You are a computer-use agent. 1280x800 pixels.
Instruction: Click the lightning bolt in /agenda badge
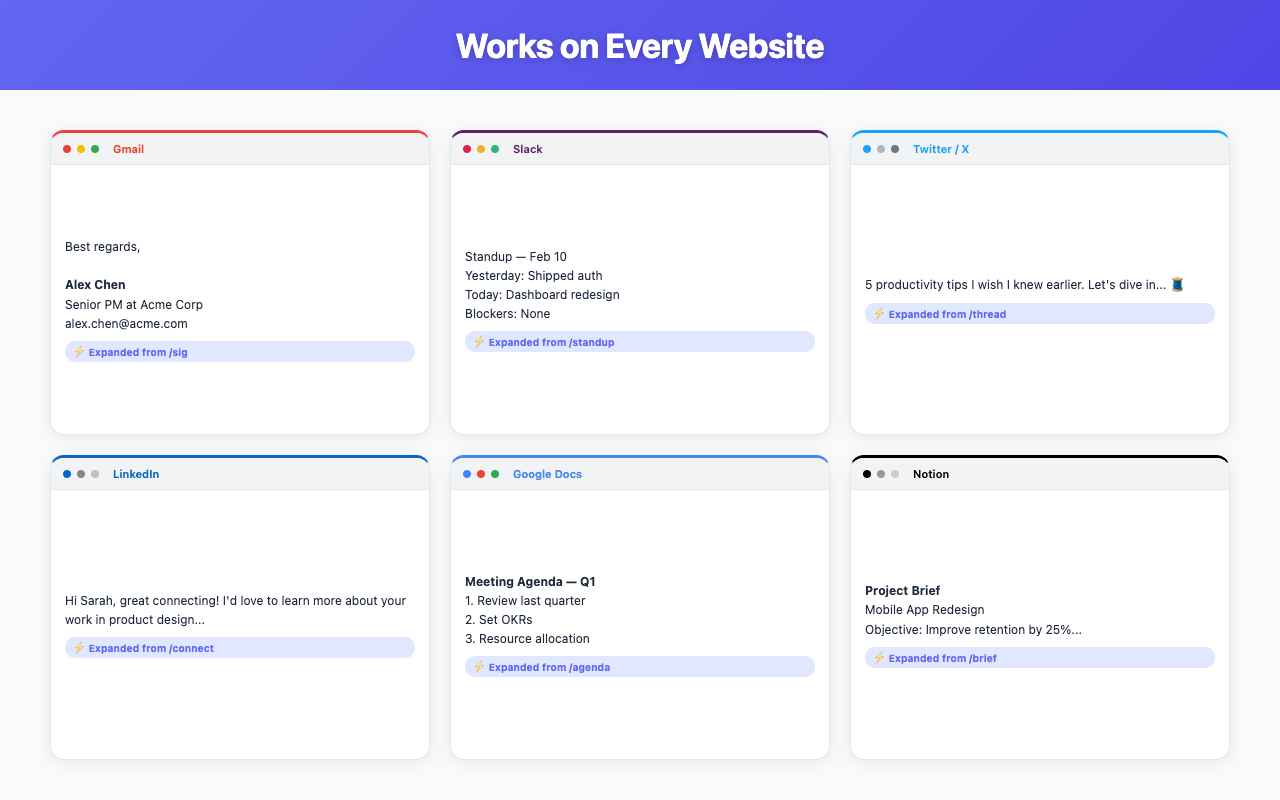click(478, 667)
